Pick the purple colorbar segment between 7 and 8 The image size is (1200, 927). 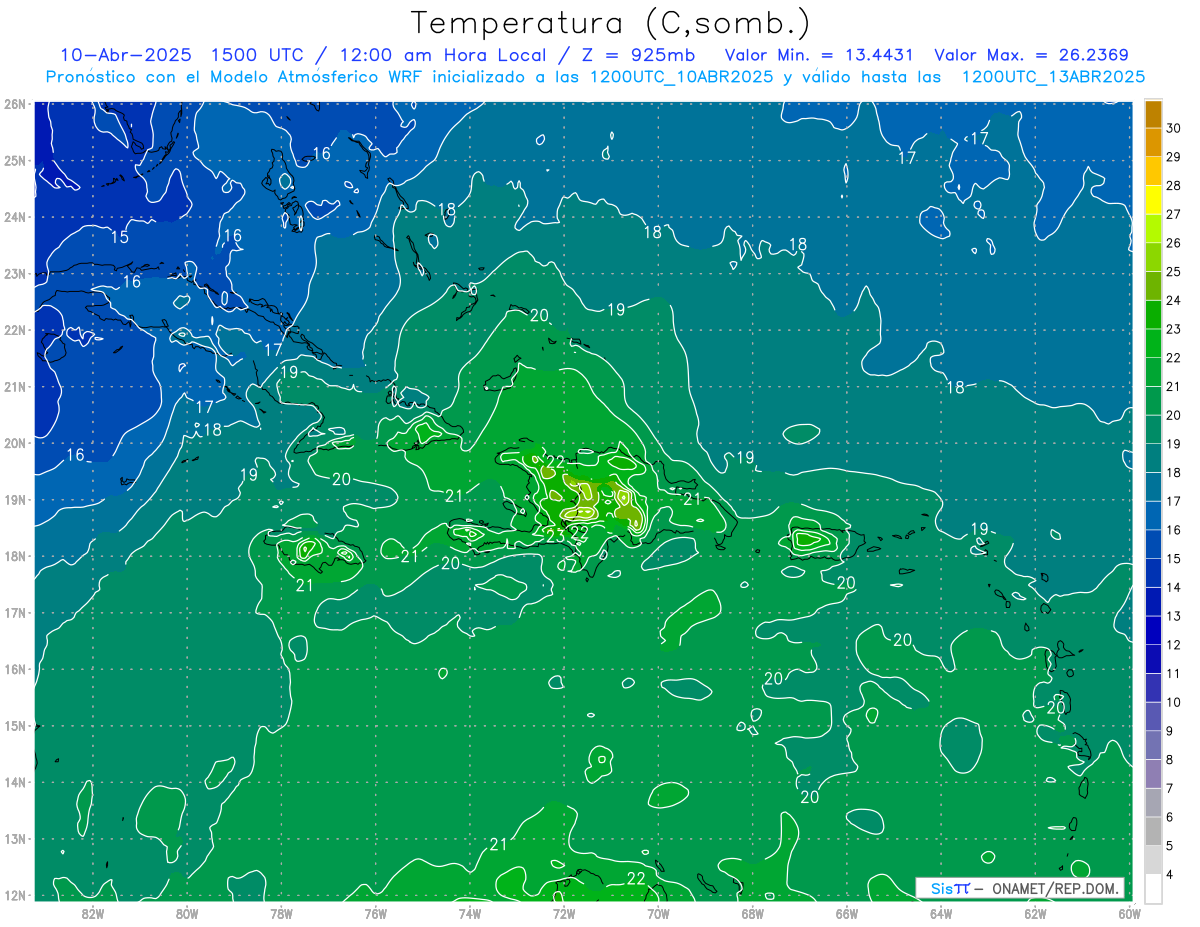tap(1153, 774)
